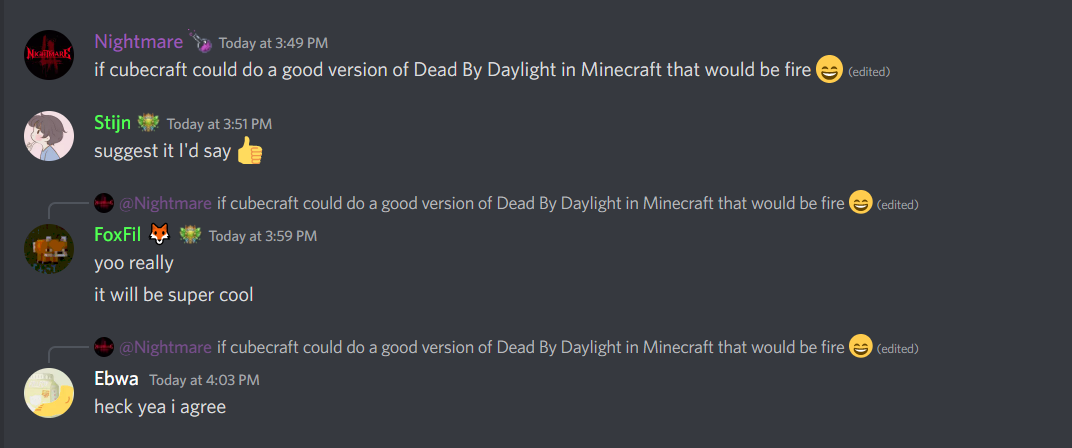Click the green role badge after FoxFil's fox emoji
This screenshot has height=448, width=1072.
190,235
